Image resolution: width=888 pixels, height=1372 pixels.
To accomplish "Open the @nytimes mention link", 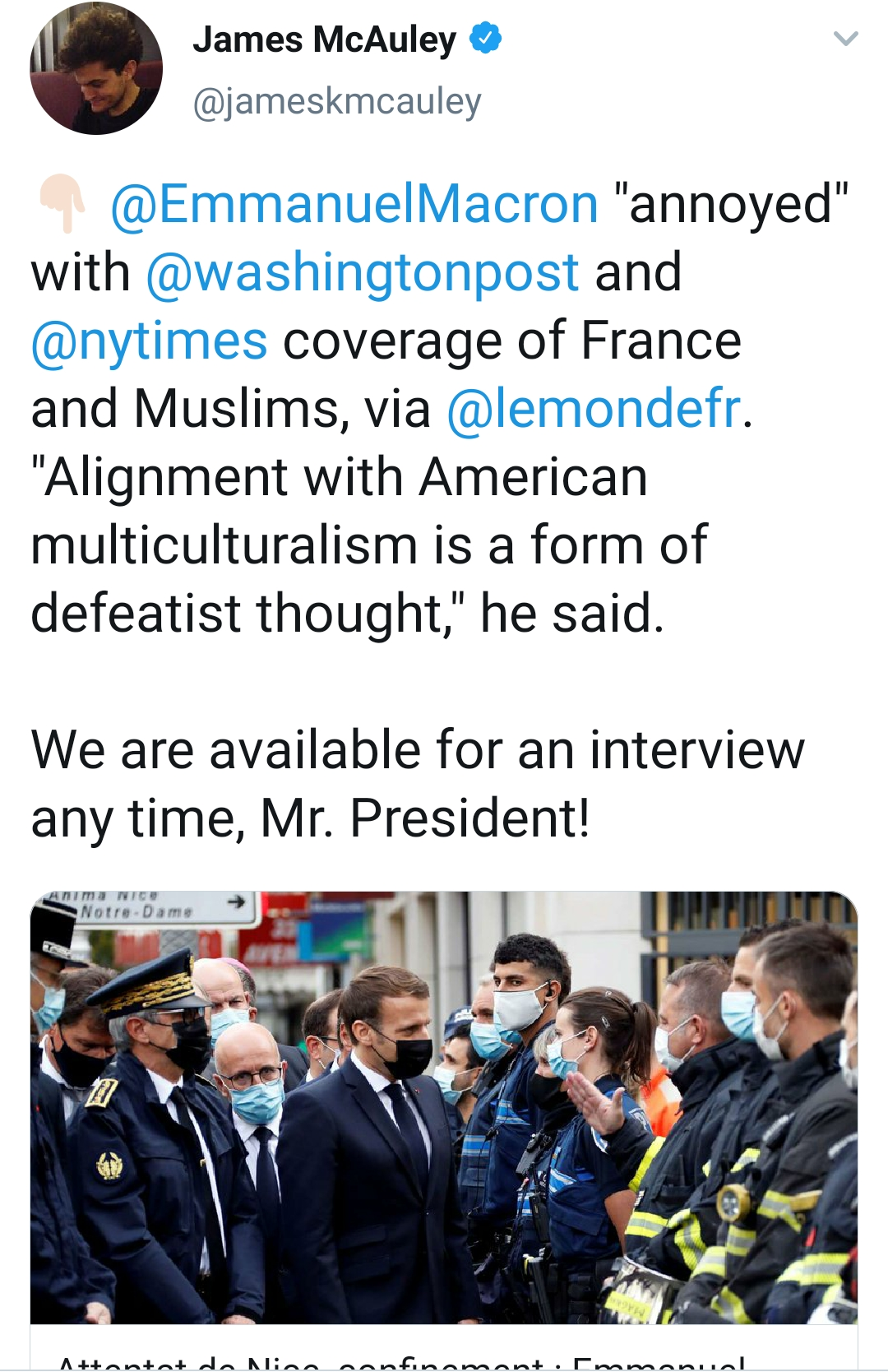I will 150,341.
